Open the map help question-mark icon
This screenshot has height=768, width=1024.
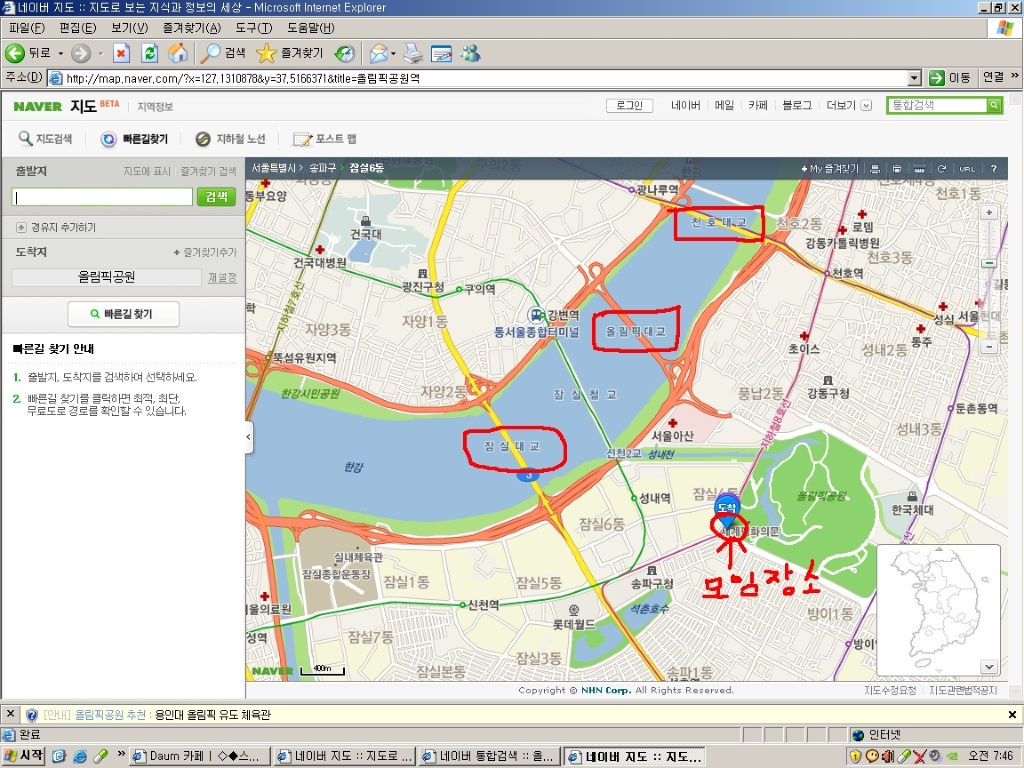coord(993,169)
